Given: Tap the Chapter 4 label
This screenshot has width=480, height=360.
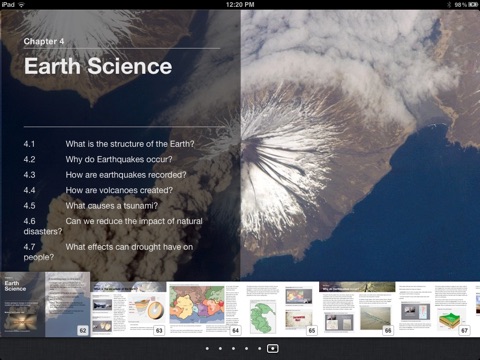Looking at the screenshot, I should pos(44,41).
